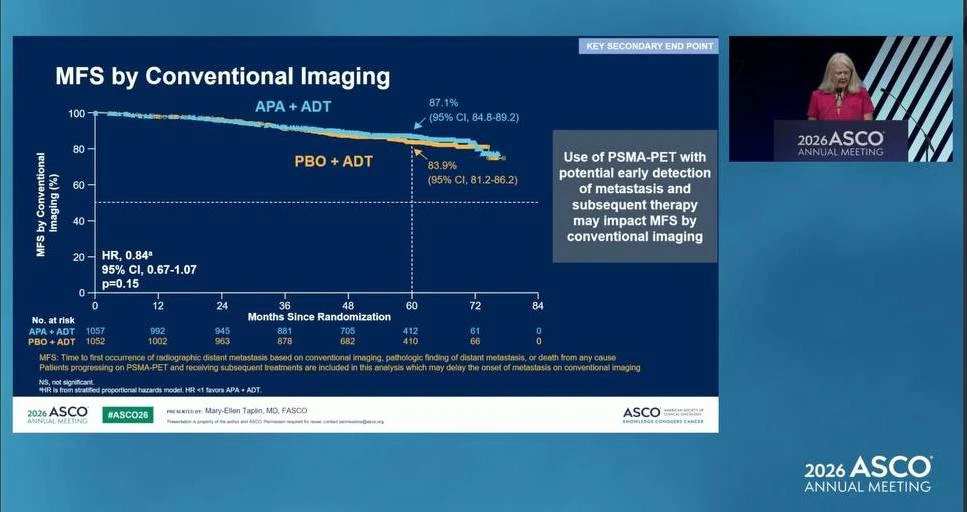Click the ASCO Knowledge Conquers Cancer logo

(662, 415)
